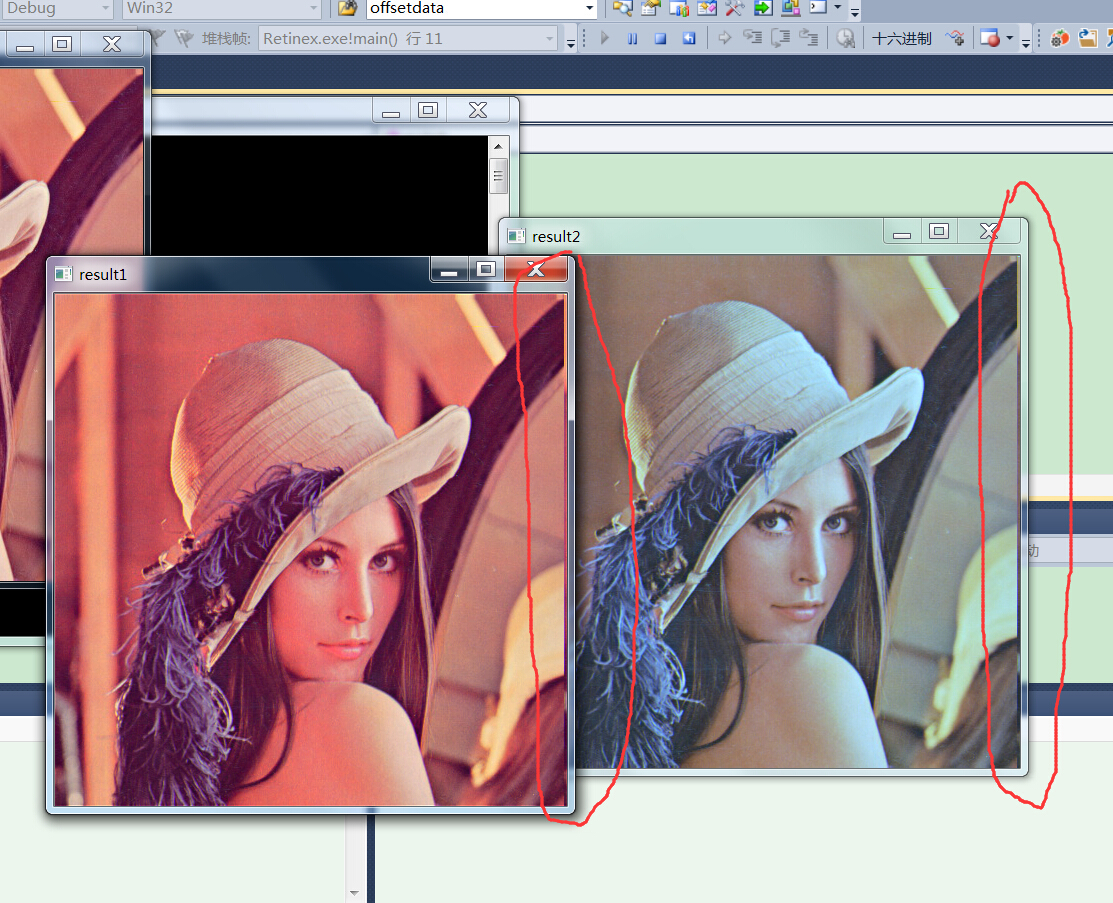Viewport: 1113px width, 903px height.
Task: Maximize the result2 window
Action: [x=939, y=231]
